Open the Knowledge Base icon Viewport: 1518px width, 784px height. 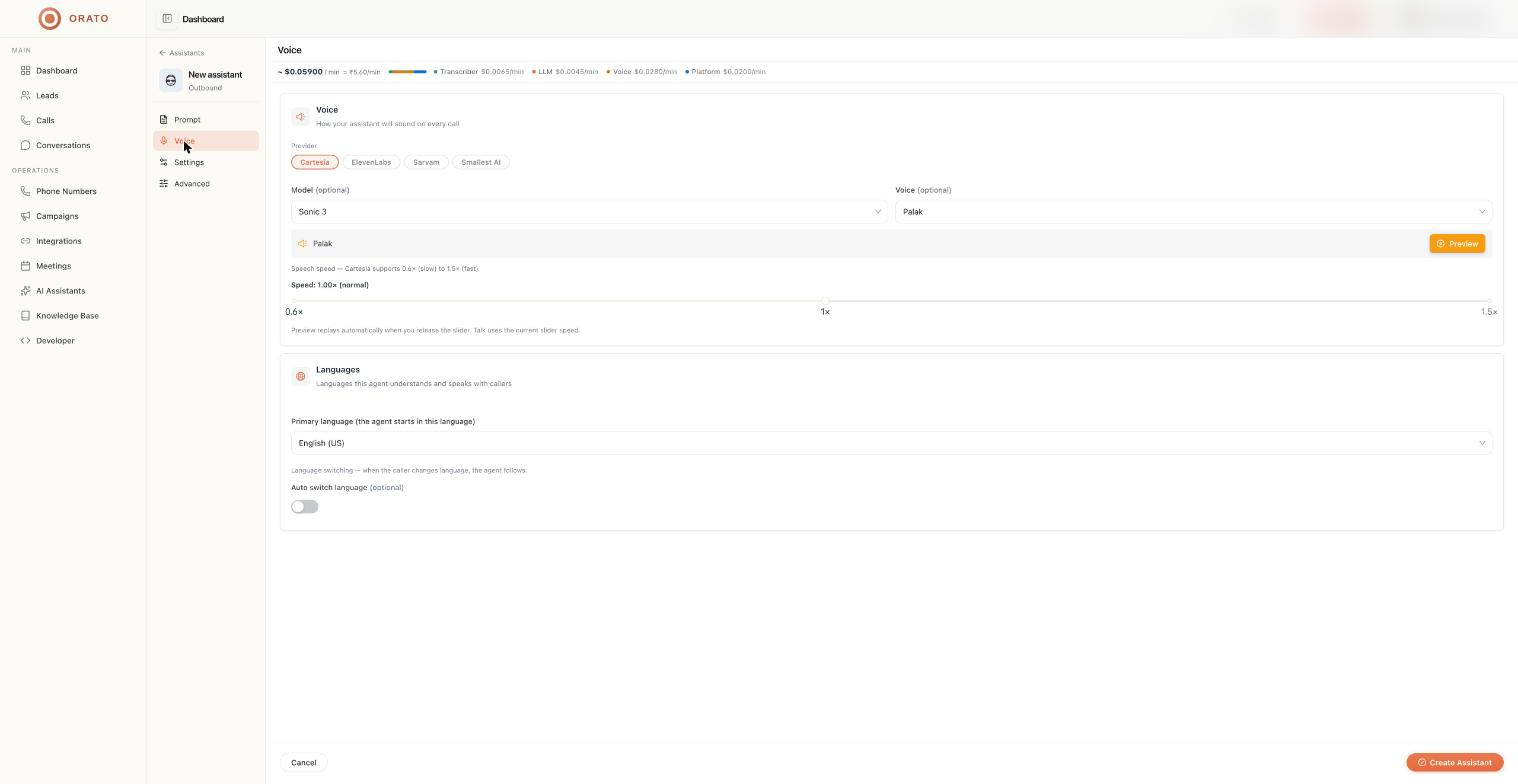[x=25, y=316]
